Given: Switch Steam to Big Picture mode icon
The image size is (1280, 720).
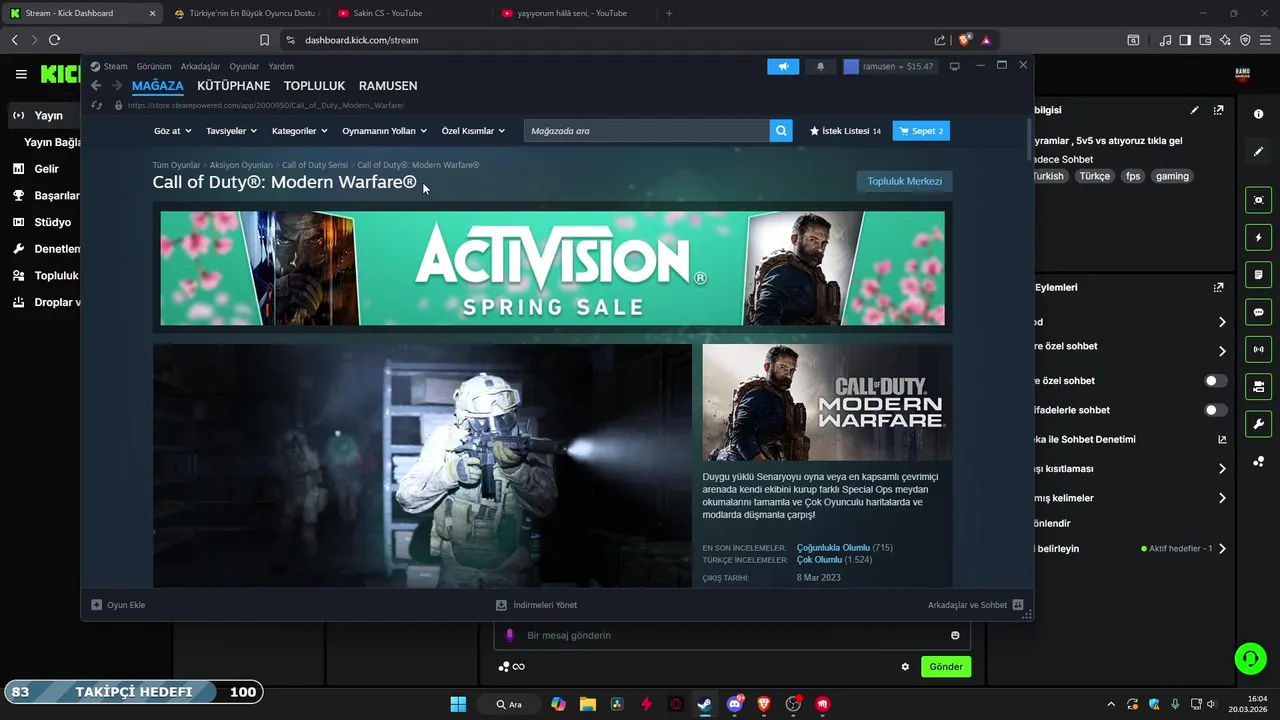Looking at the screenshot, I should (x=954, y=66).
